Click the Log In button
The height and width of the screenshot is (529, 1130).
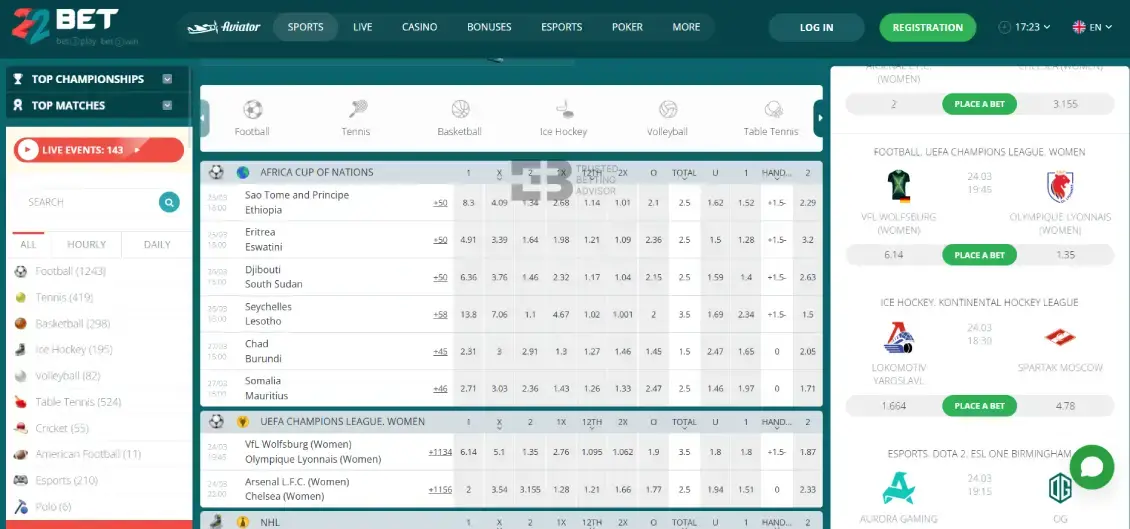(x=816, y=27)
